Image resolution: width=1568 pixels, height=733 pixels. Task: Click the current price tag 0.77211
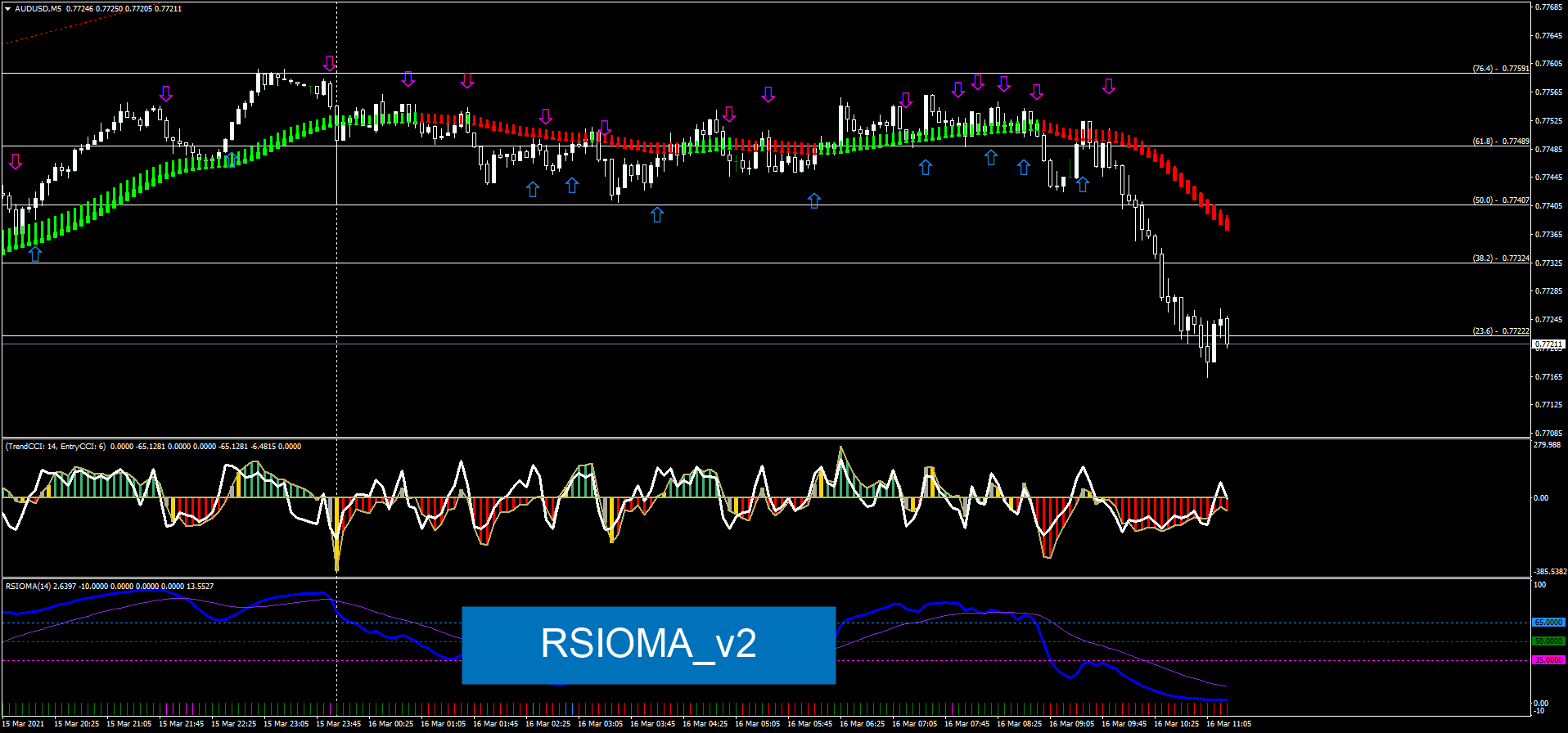coord(1548,344)
